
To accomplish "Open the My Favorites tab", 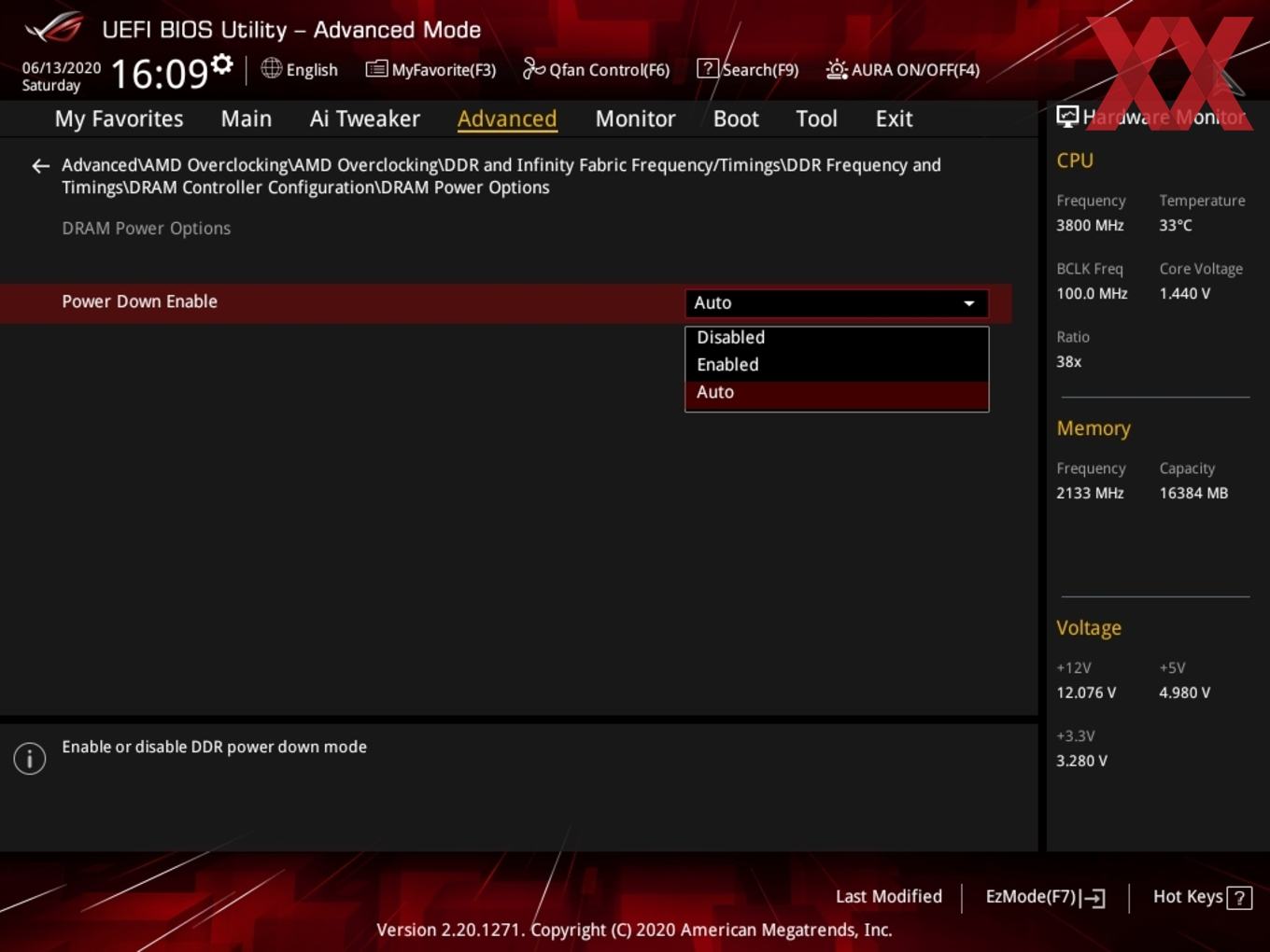I will [x=119, y=119].
